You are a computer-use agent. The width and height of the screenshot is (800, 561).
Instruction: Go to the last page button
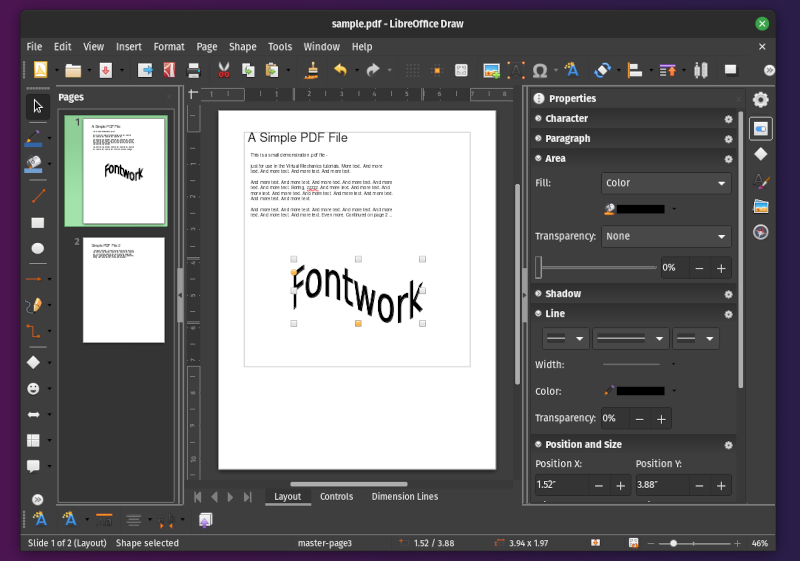248,497
